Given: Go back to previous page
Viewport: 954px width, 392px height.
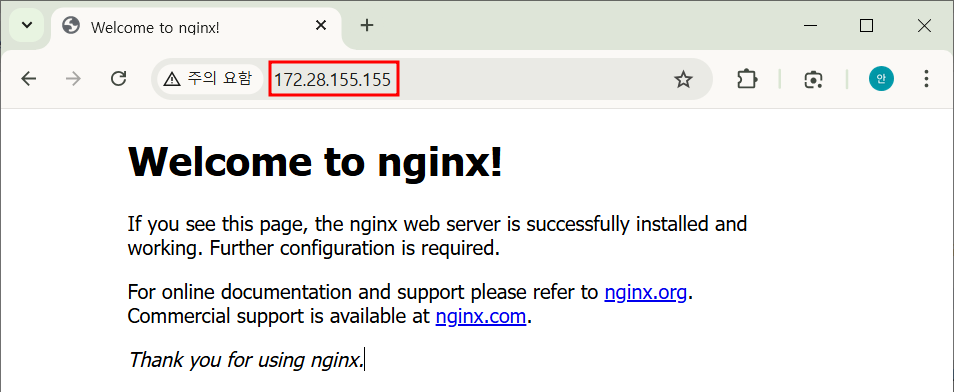Looking at the screenshot, I should [x=29, y=79].
